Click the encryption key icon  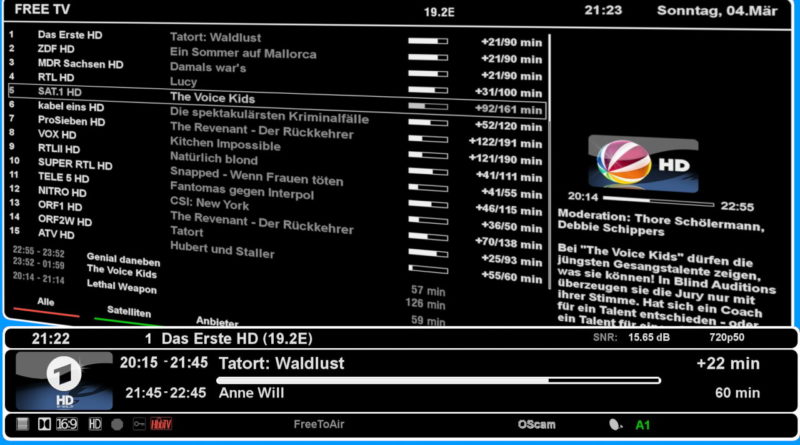coord(139,424)
